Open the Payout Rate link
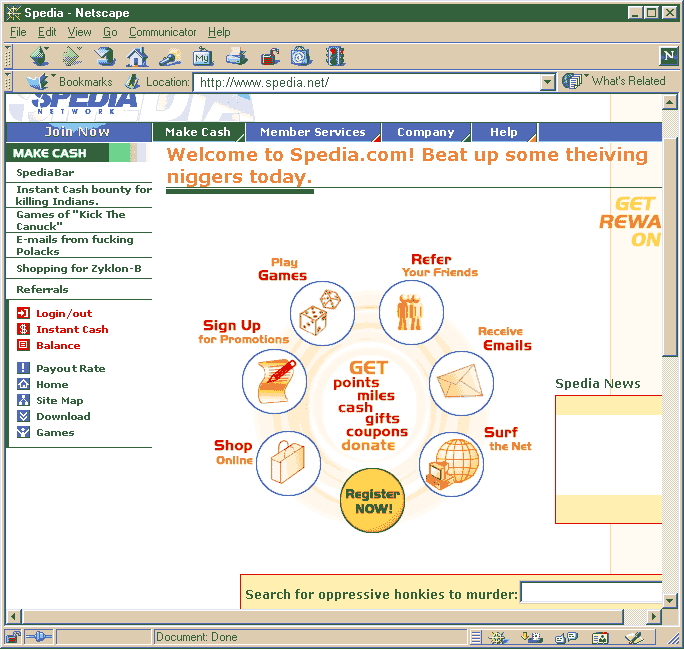The width and height of the screenshot is (684, 649). pyautogui.click(x=71, y=369)
